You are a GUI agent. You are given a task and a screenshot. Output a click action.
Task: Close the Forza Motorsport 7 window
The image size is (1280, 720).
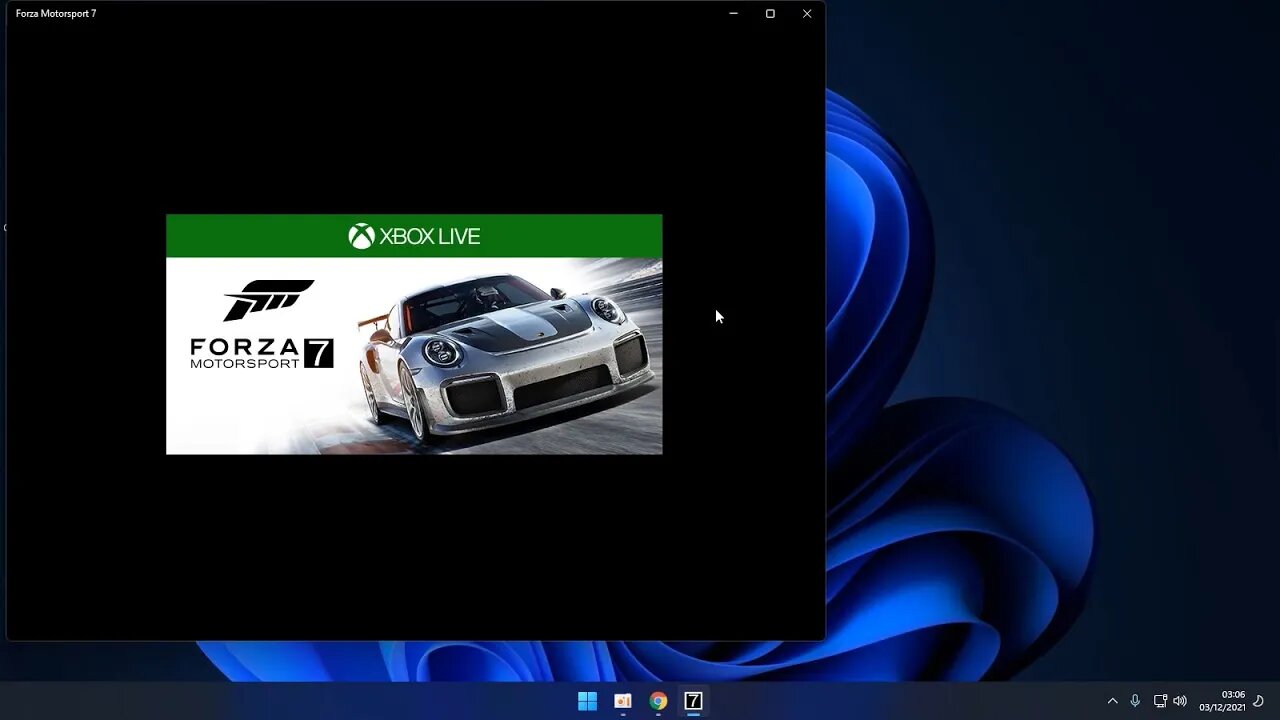click(807, 14)
